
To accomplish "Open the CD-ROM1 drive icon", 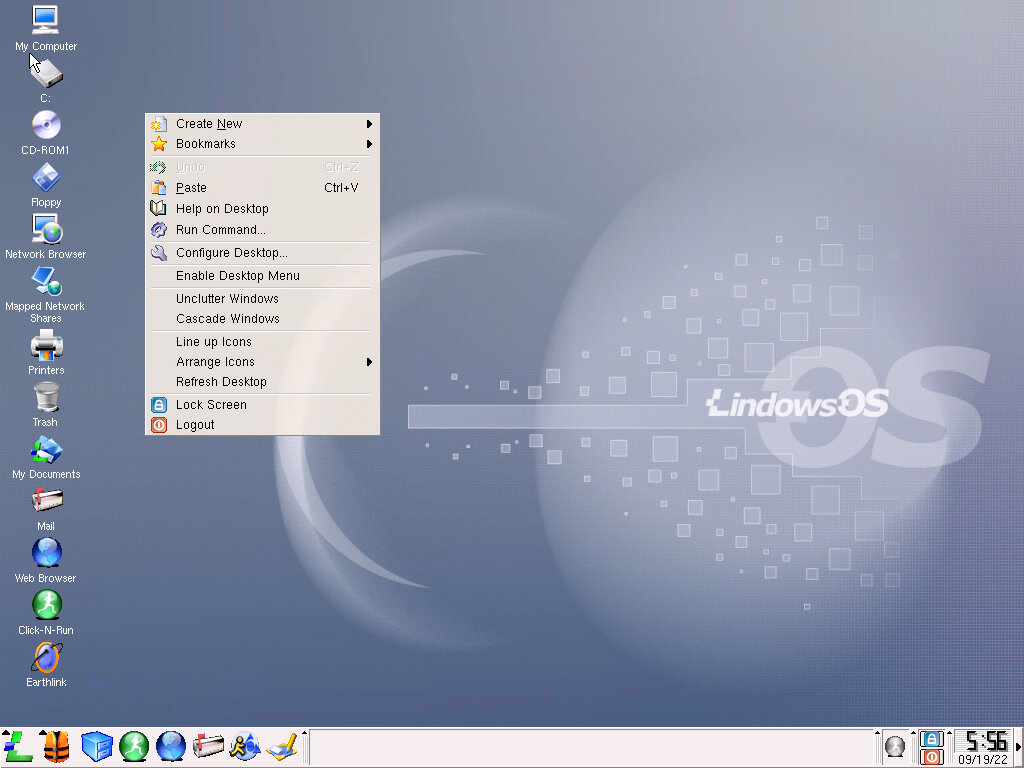I will tap(45, 126).
